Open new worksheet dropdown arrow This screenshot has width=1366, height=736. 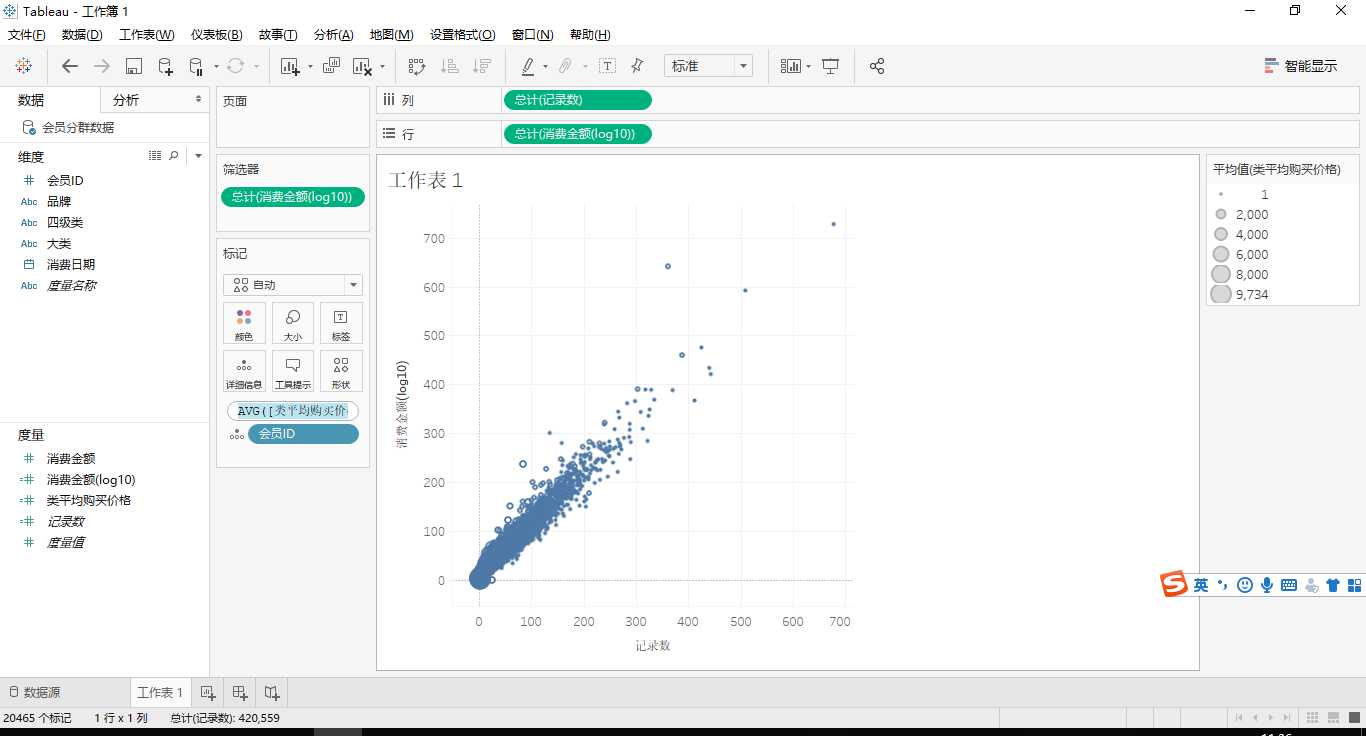(x=310, y=66)
